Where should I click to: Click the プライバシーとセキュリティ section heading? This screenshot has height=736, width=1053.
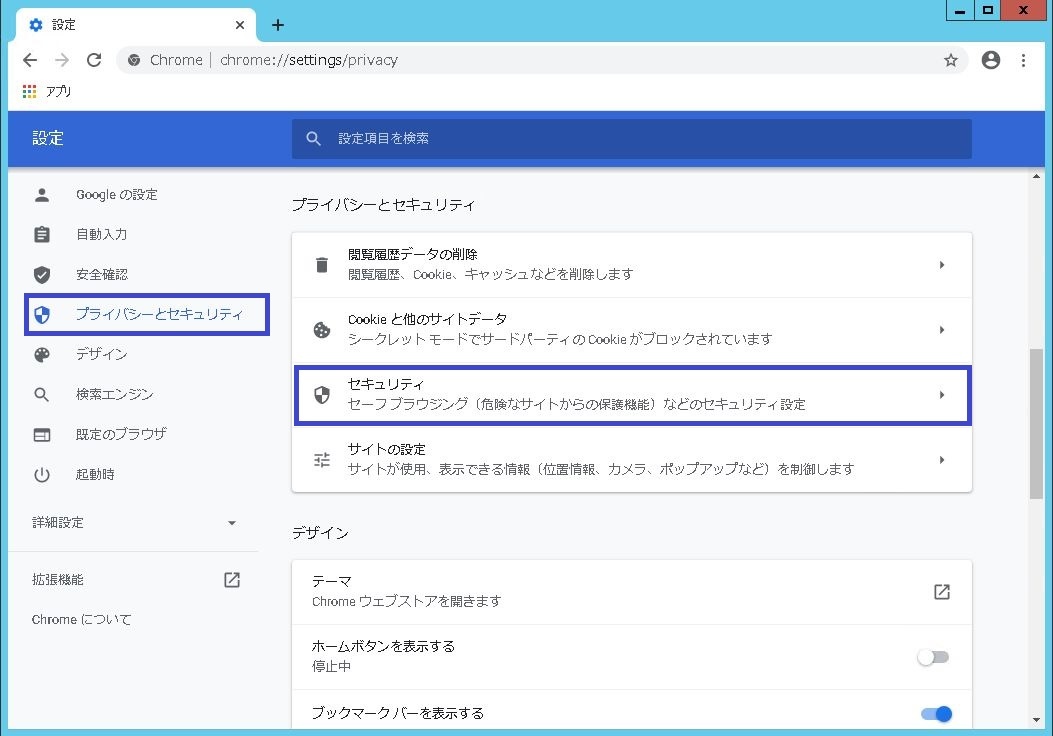coord(383,205)
